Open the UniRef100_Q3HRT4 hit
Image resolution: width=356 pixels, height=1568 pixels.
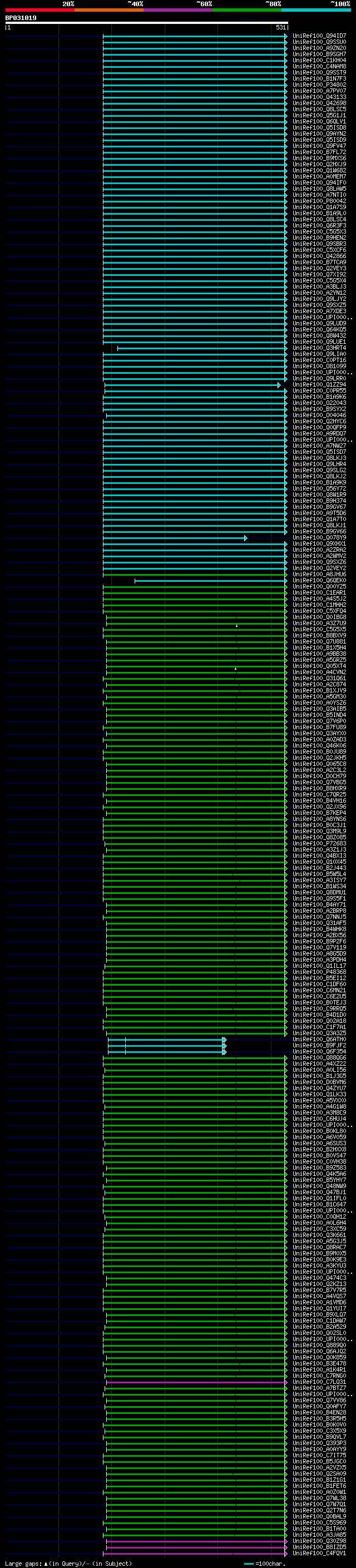pos(319,348)
